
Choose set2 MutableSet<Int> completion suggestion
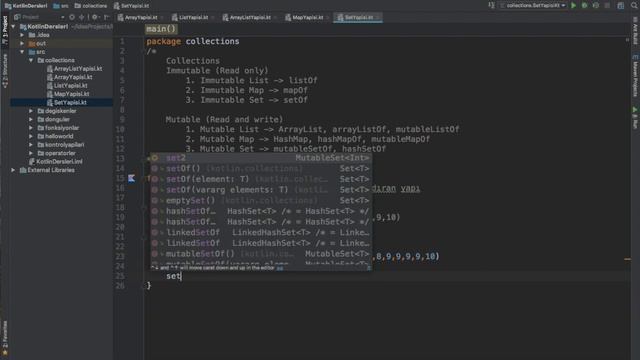[261, 158]
